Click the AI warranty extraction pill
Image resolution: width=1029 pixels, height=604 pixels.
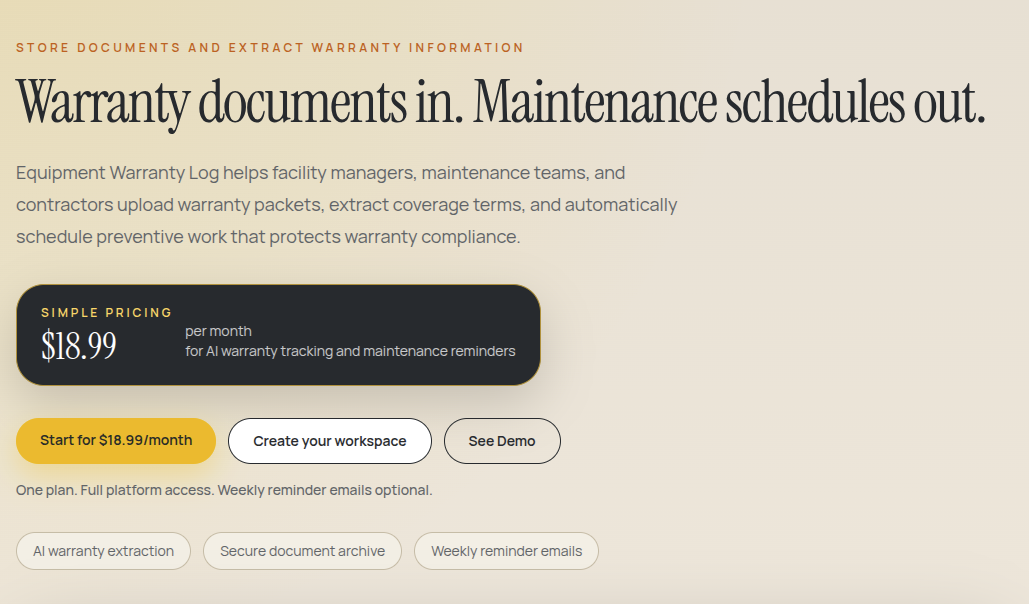tap(103, 550)
